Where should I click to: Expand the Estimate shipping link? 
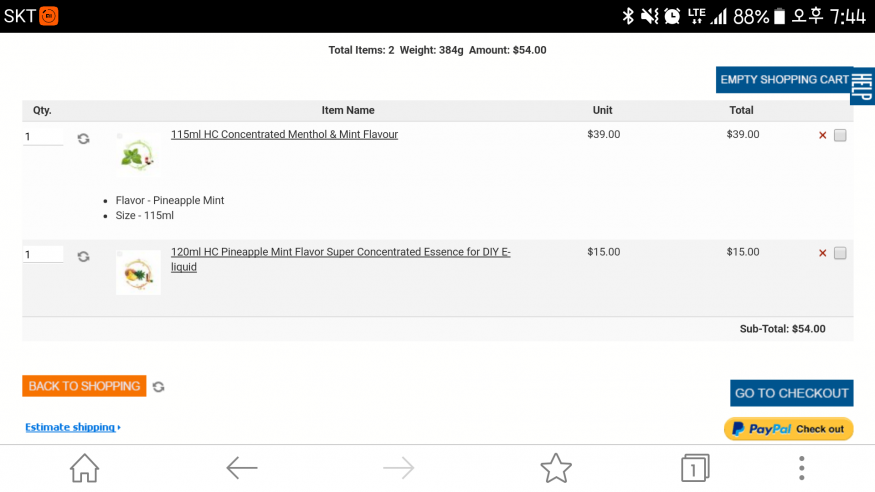[73, 427]
